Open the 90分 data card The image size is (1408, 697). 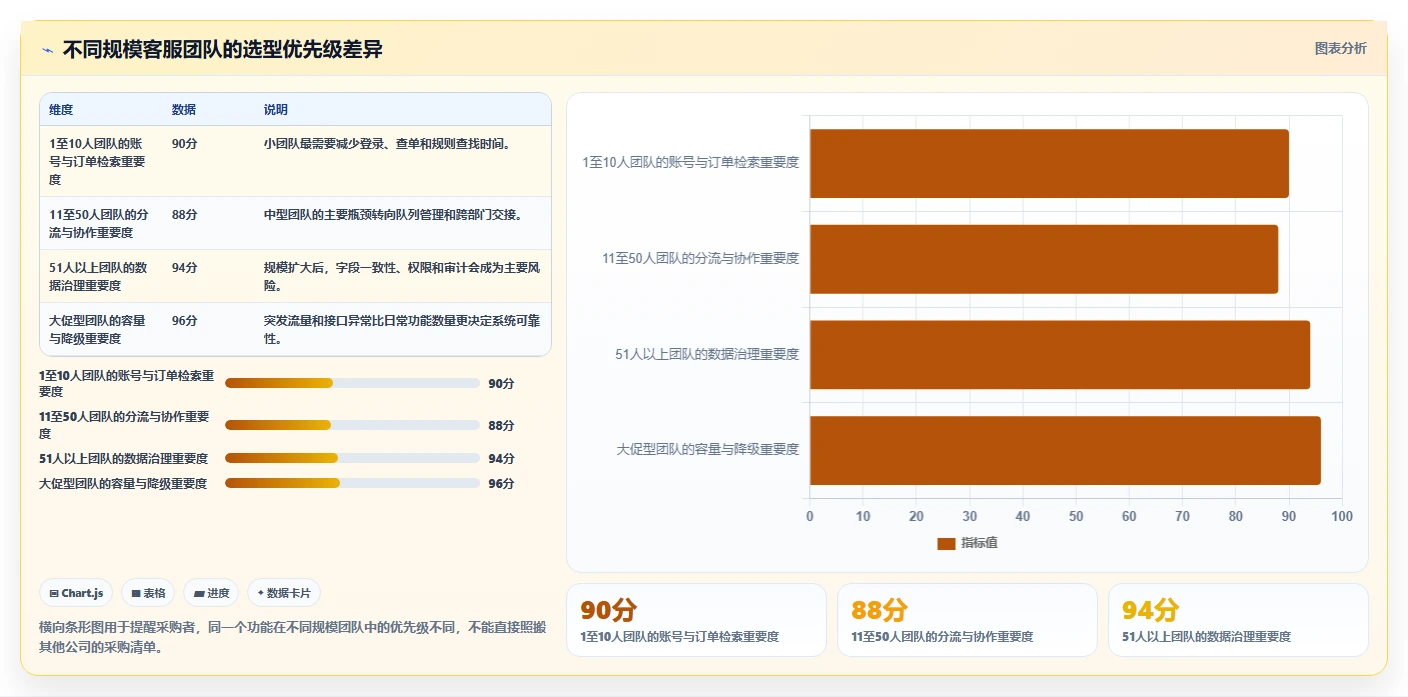pos(696,620)
